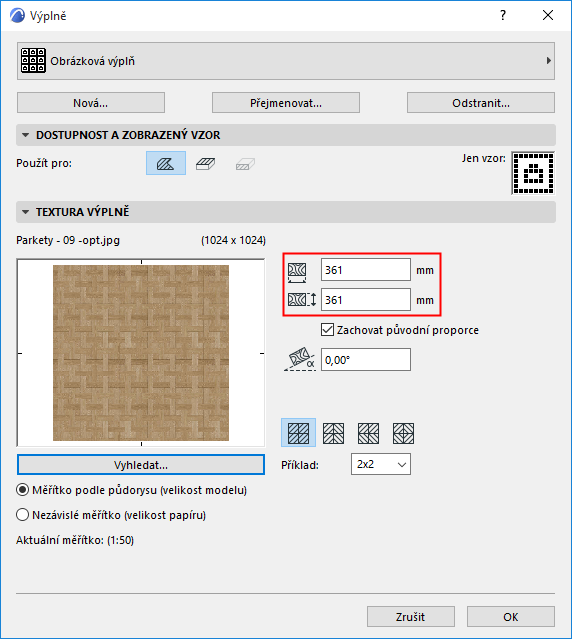
Task: Choose the first tiling pattern icon
Action: tap(298, 433)
